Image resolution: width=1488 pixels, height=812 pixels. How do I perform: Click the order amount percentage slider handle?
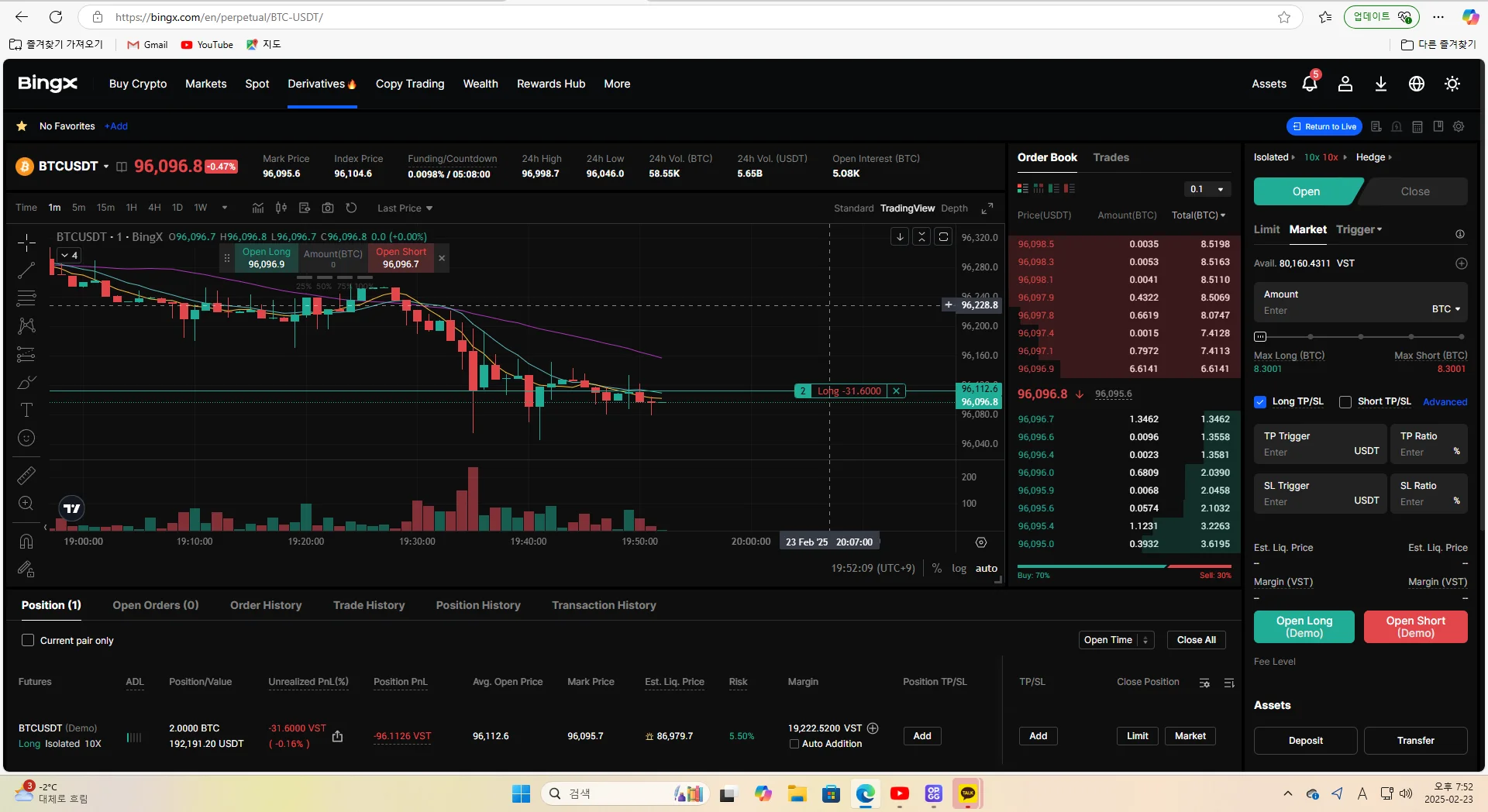(1260, 336)
